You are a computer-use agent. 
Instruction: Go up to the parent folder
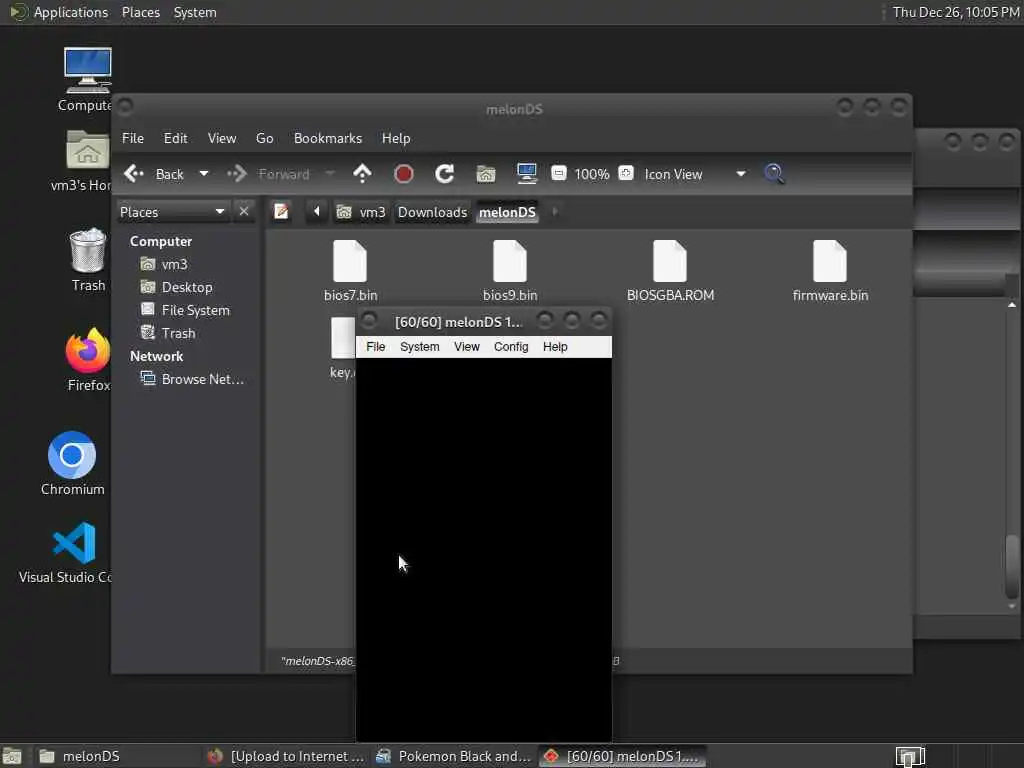tap(362, 174)
